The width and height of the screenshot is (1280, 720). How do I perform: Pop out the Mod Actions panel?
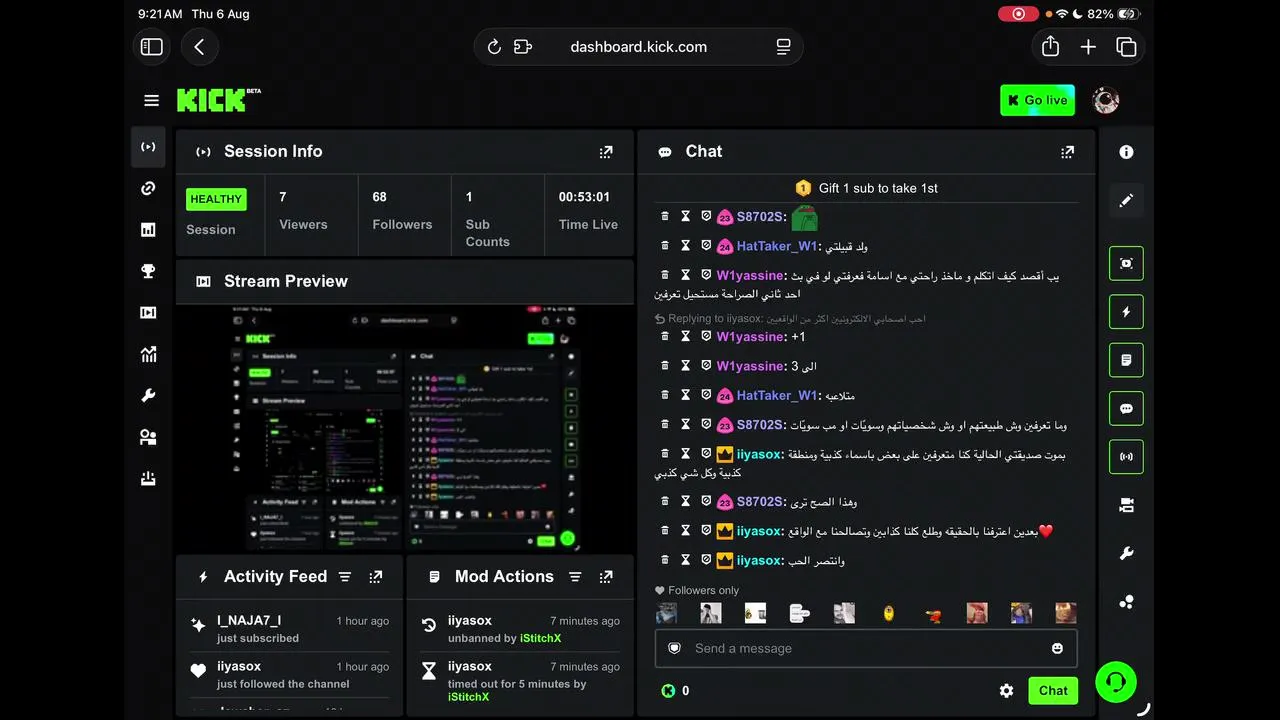606,577
